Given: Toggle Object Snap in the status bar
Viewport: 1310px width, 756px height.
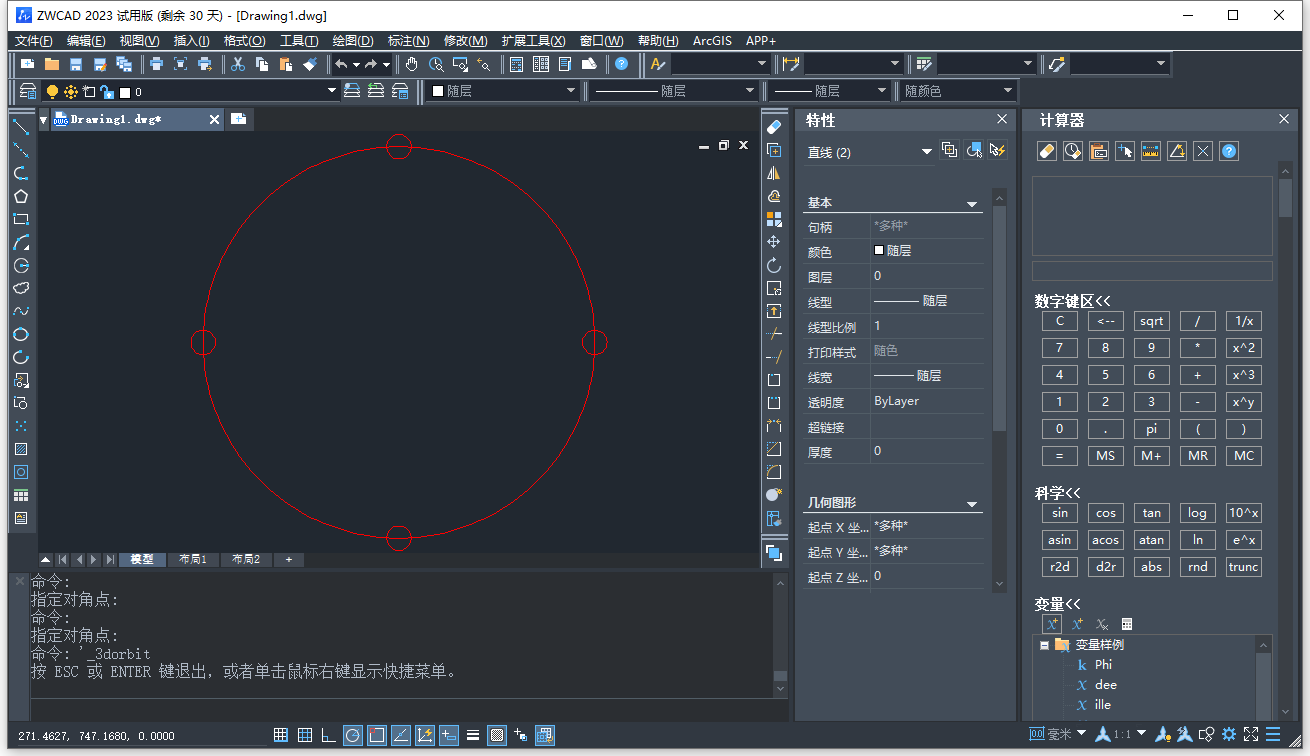Looking at the screenshot, I should pyautogui.click(x=376, y=735).
